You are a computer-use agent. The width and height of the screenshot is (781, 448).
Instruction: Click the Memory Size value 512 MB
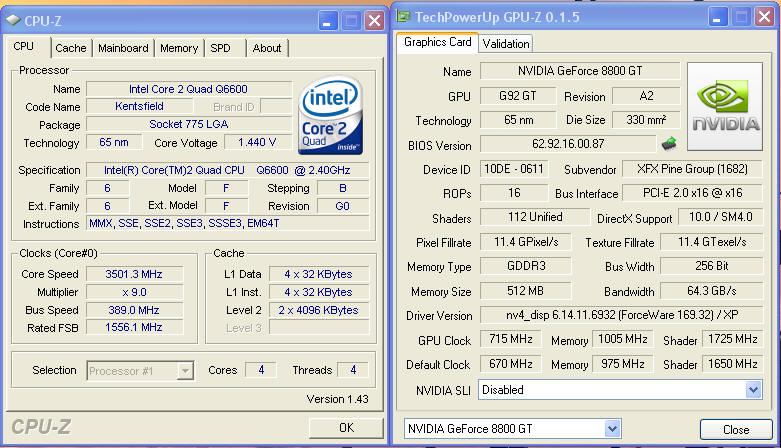click(x=525, y=291)
